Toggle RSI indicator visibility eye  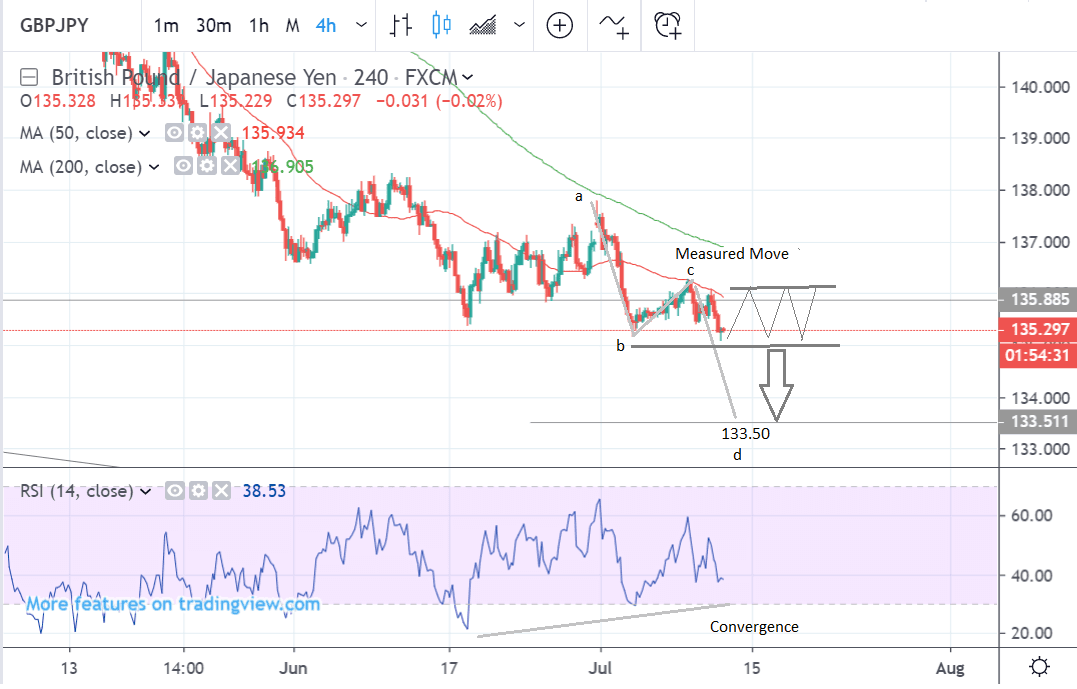click(x=175, y=491)
